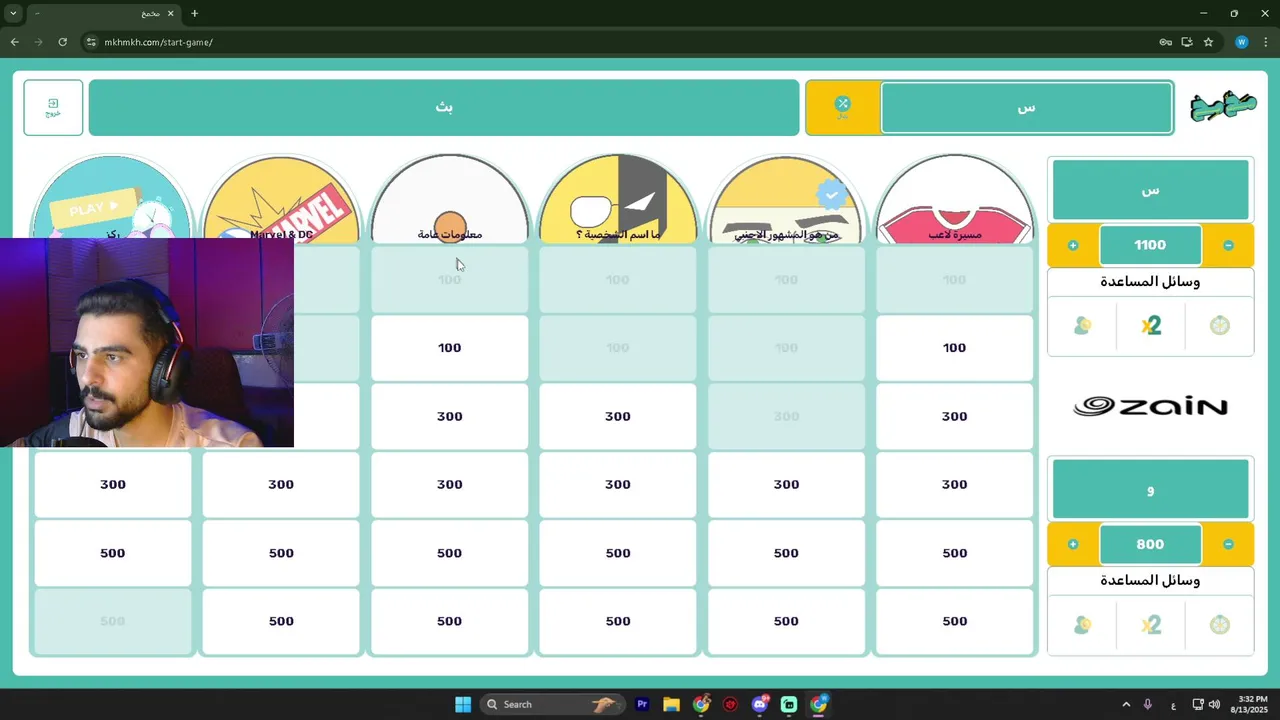Open the Chrome profile W avatar
Screen dimensions: 1280x720
1241,42
